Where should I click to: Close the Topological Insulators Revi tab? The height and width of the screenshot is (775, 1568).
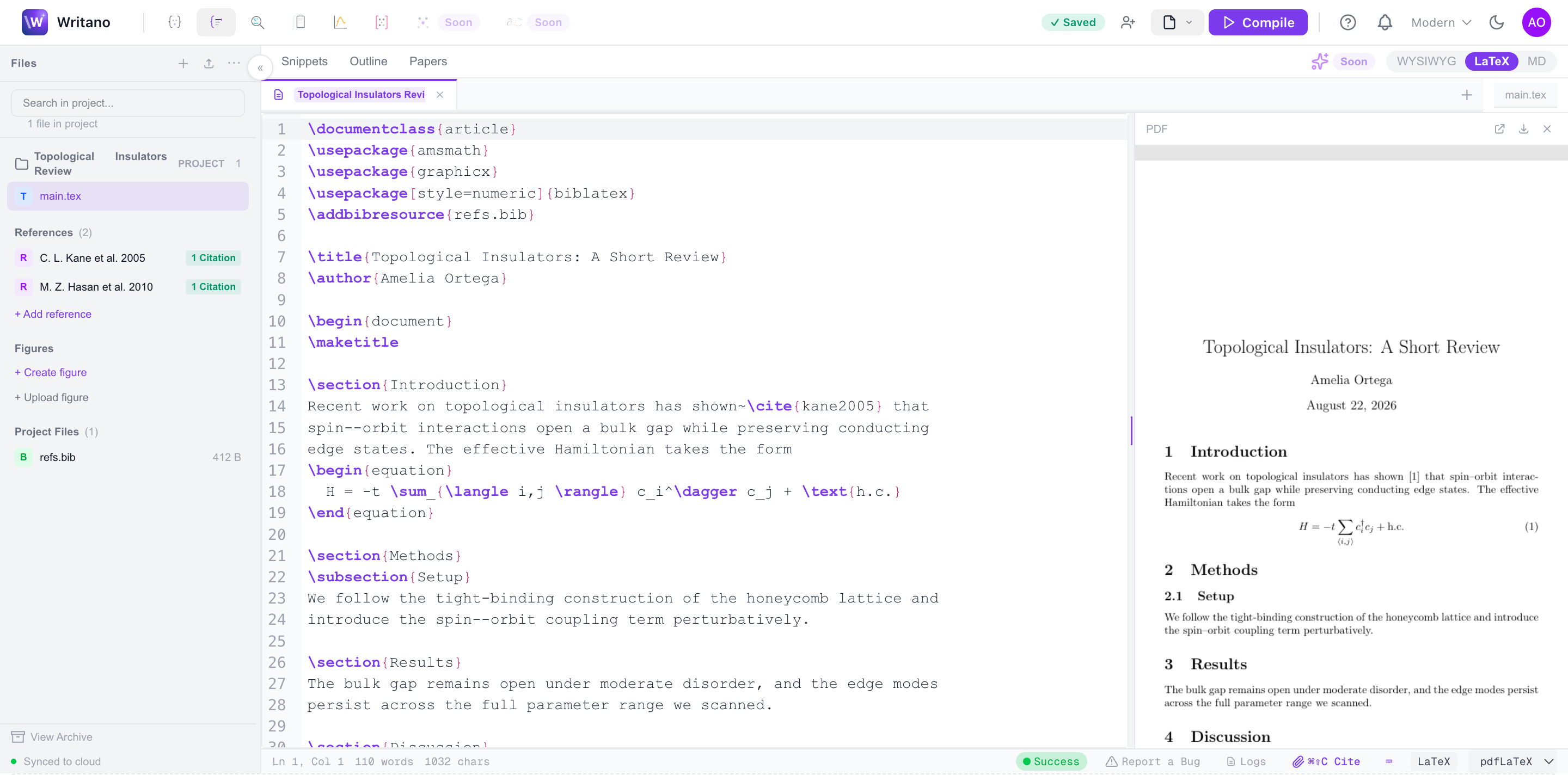click(440, 95)
